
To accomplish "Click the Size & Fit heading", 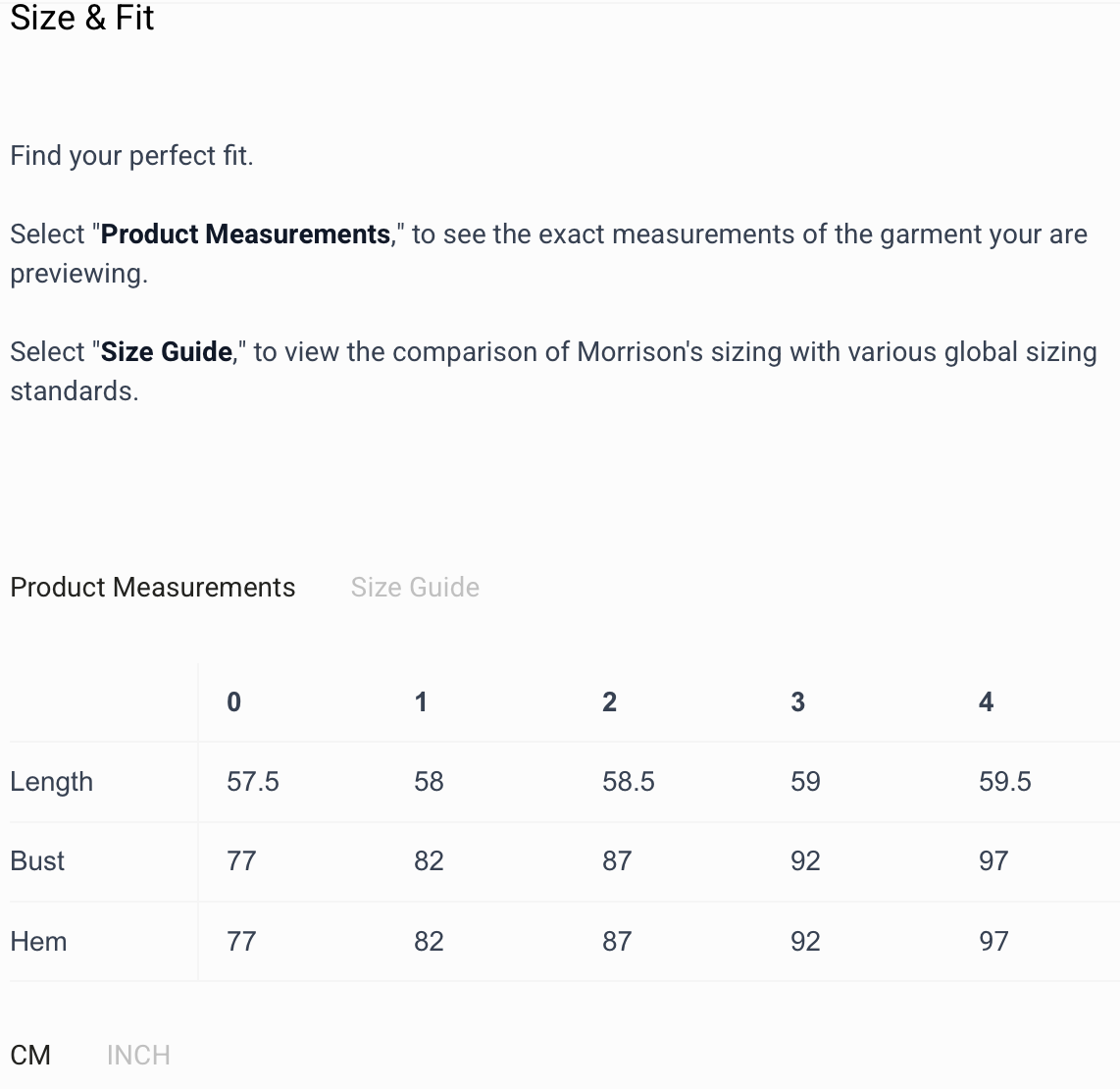I will 82,19.
